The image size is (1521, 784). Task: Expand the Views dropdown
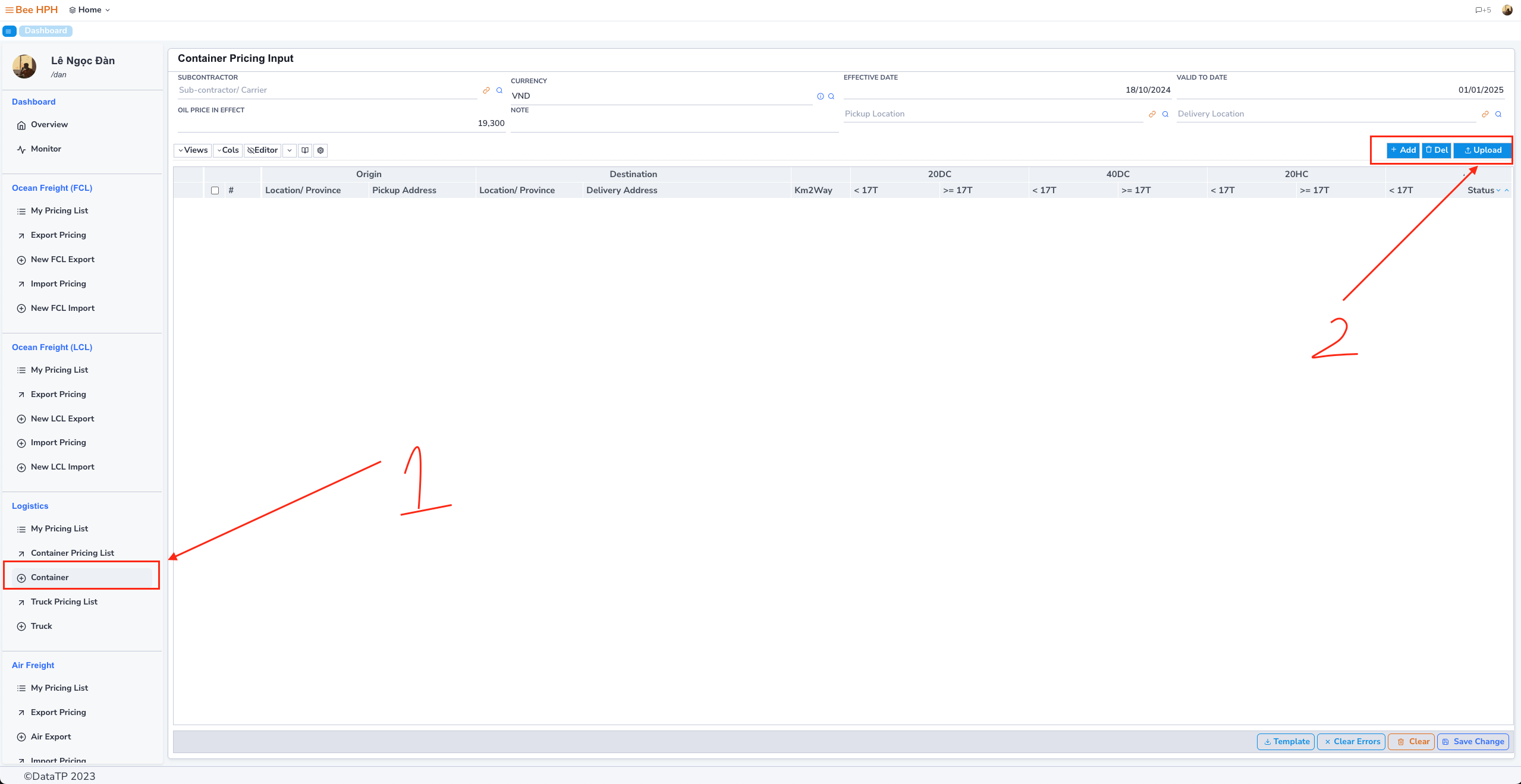(193, 150)
